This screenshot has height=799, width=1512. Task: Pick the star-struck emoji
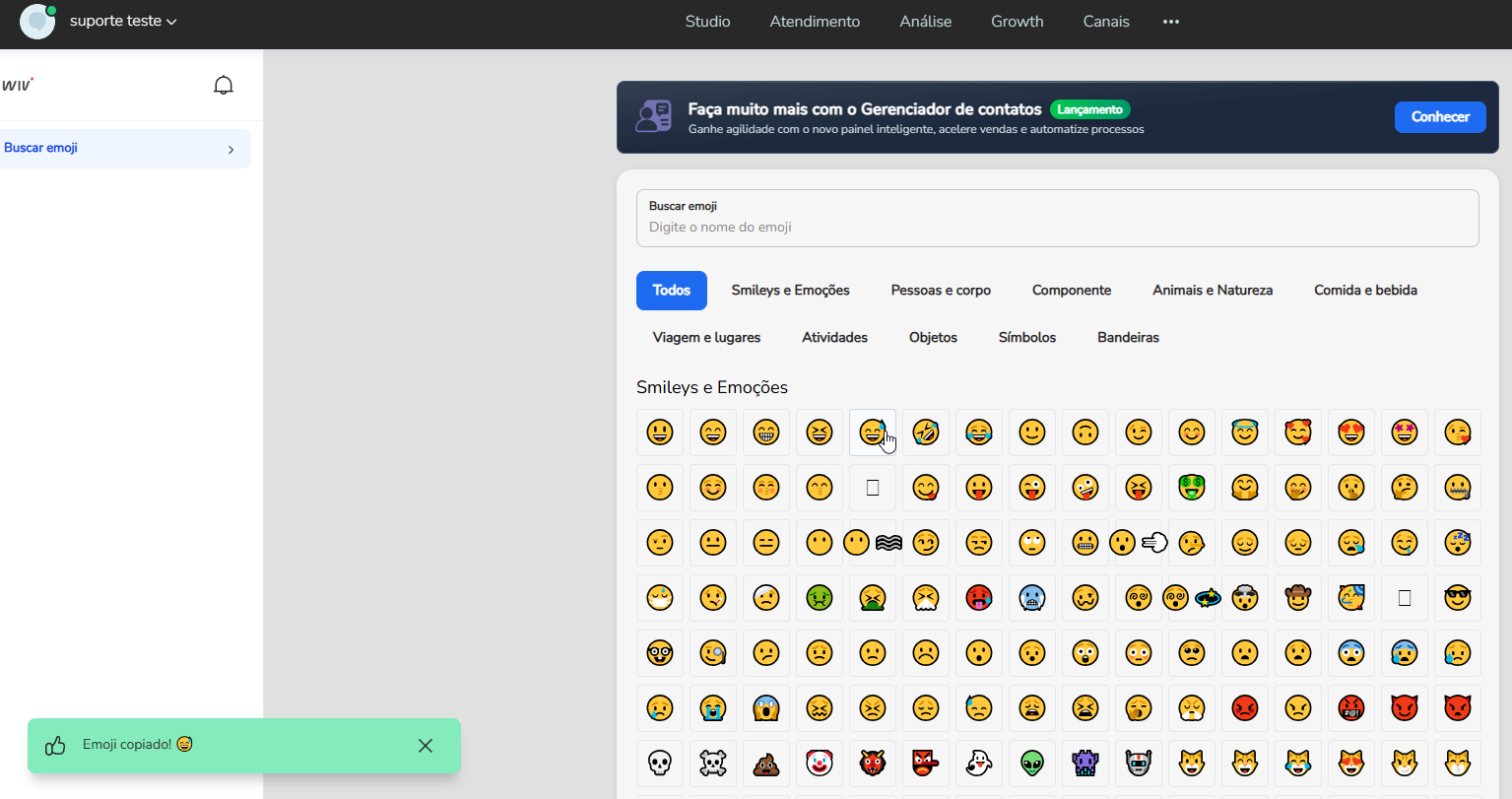click(x=1405, y=433)
